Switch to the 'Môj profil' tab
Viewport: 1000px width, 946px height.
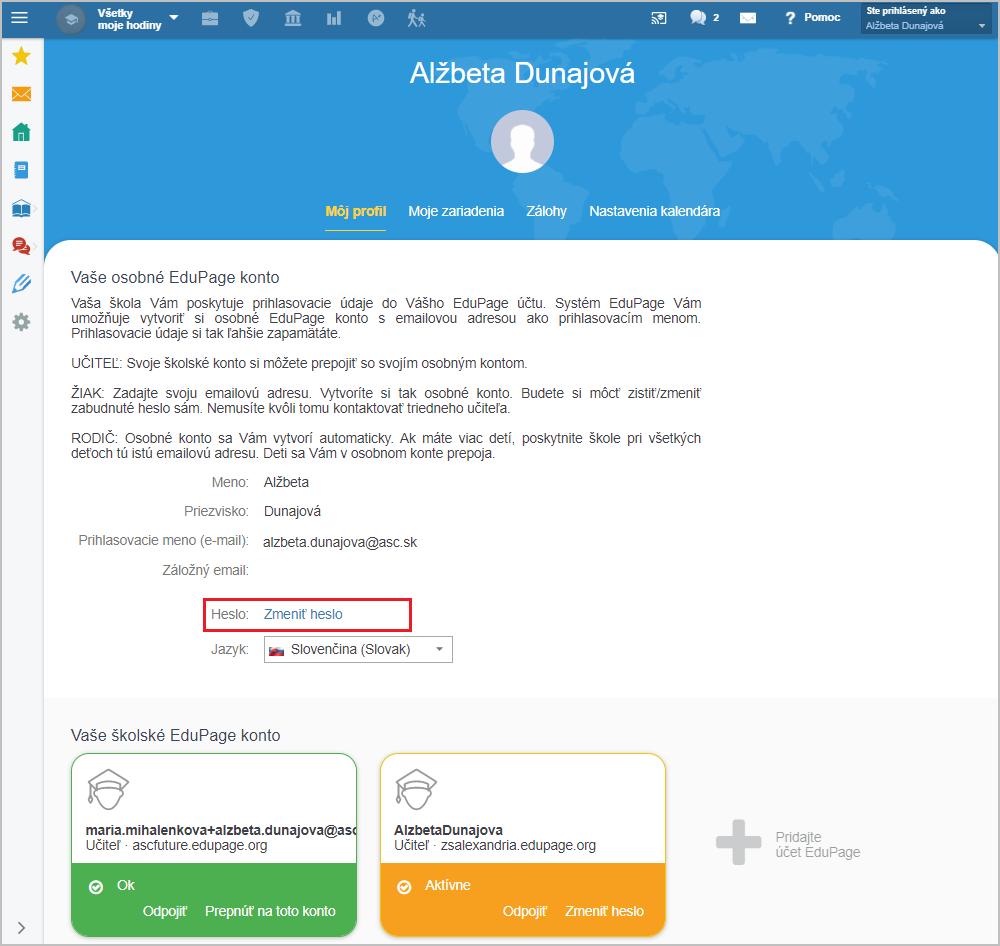(356, 211)
